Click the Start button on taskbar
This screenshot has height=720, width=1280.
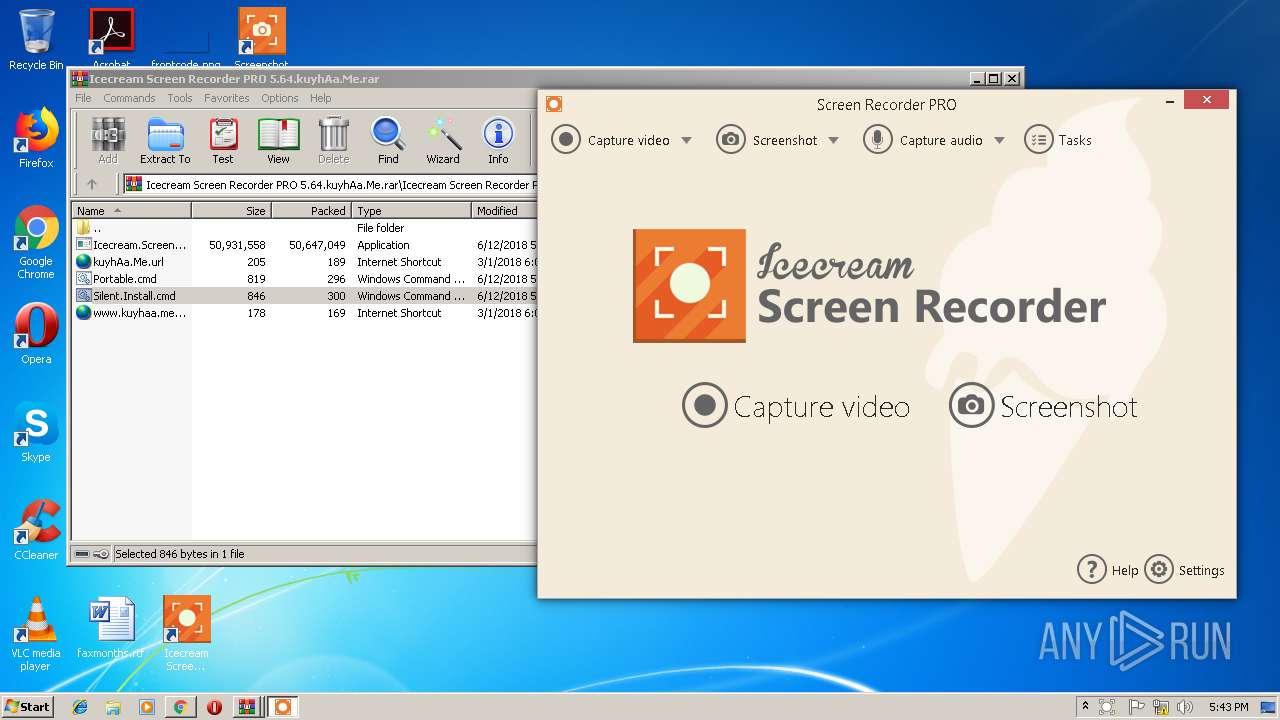(x=28, y=706)
